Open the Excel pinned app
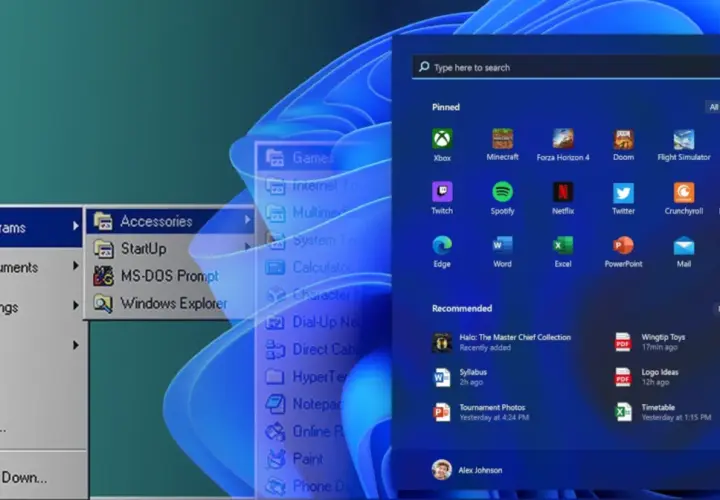Viewport: 720px width, 500px height. click(563, 246)
